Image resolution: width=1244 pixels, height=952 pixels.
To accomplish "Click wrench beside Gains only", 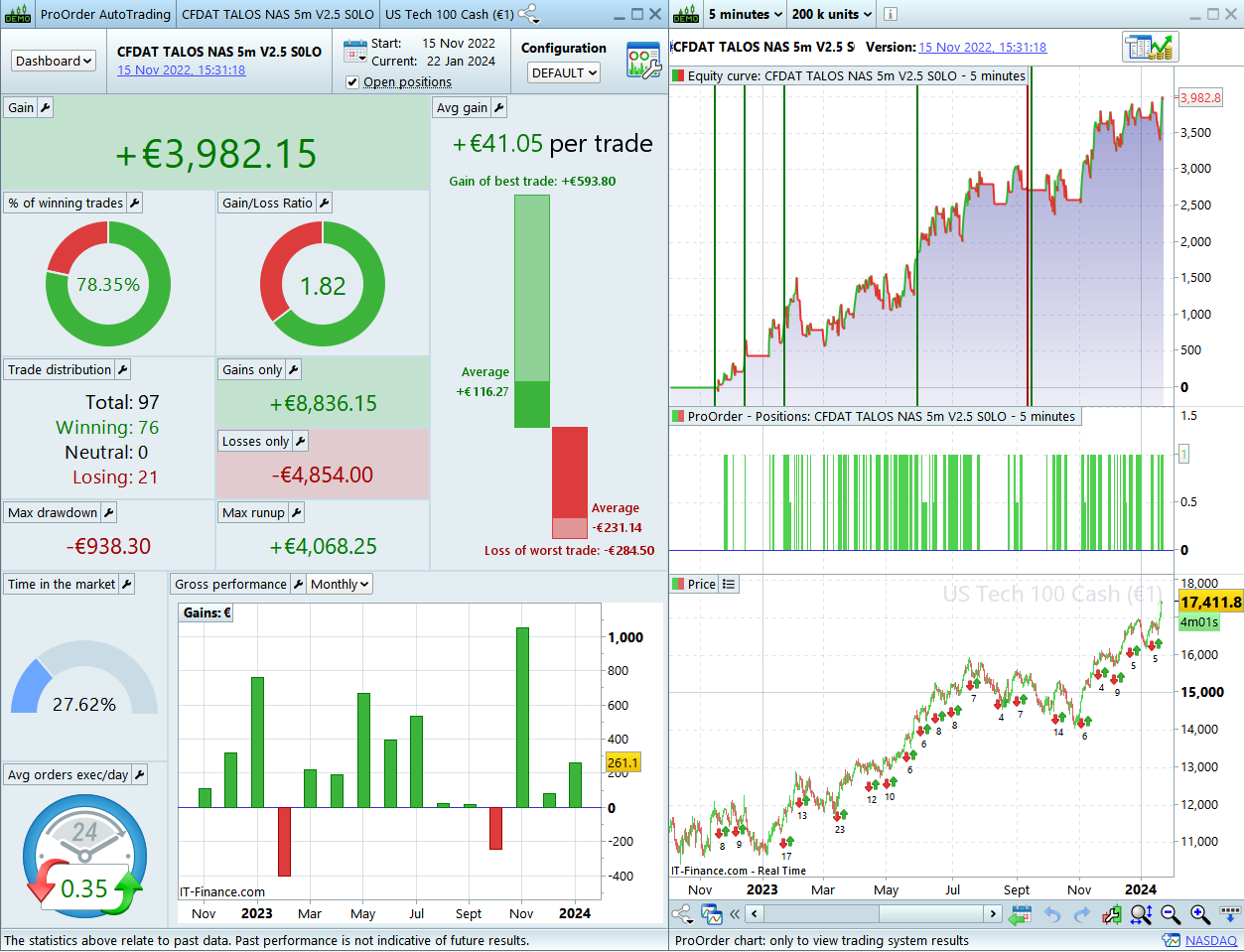I will click(x=294, y=370).
